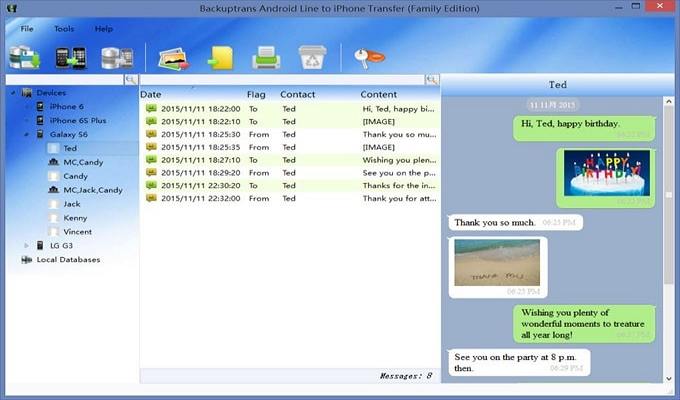The image size is (680, 400).
Task: Open the File menu
Action: click(27, 29)
